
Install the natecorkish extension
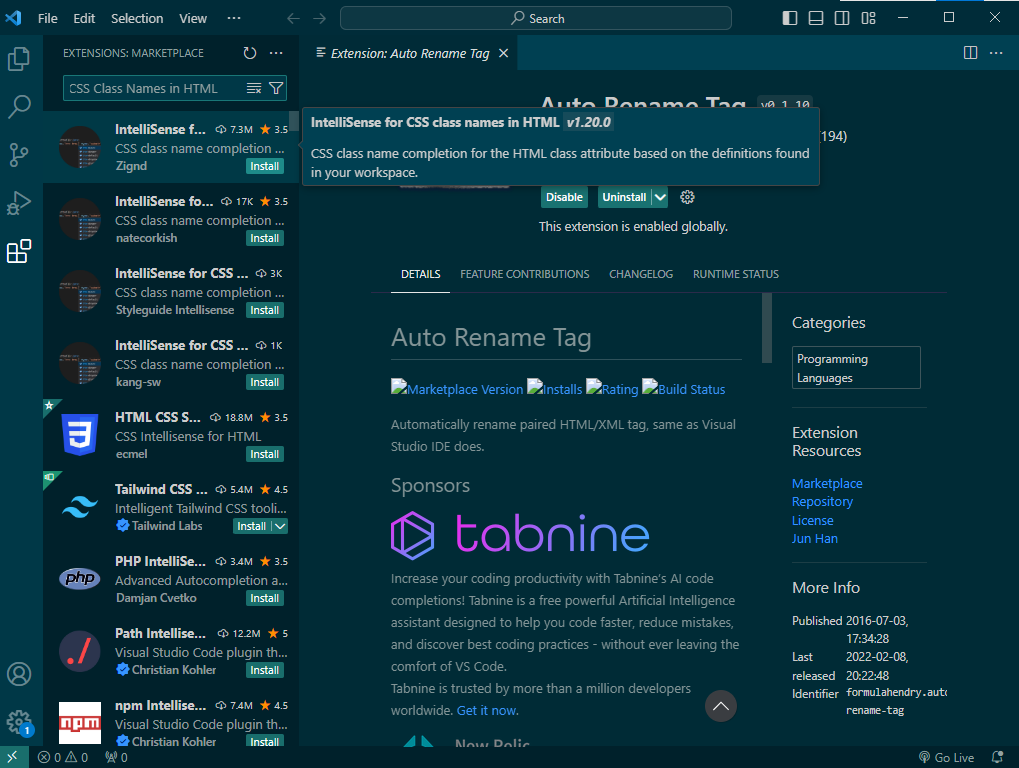(264, 238)
